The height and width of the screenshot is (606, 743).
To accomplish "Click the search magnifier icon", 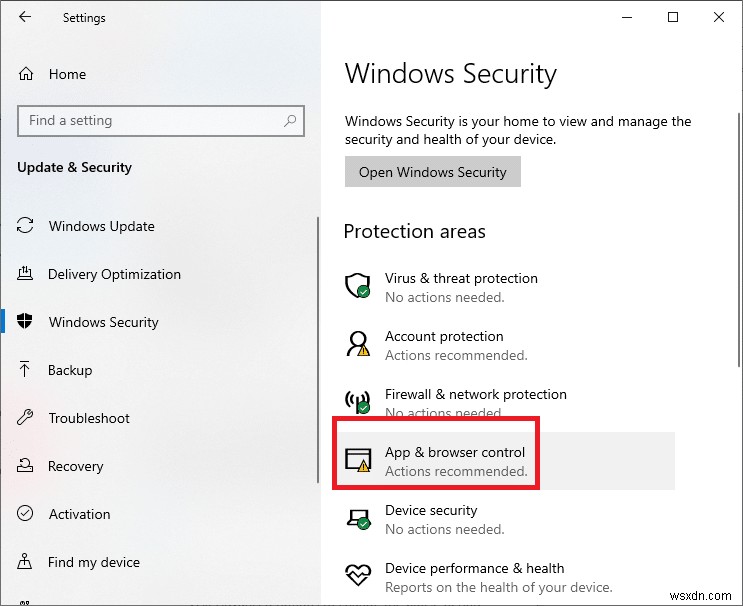I will click(x=290, y=121).
